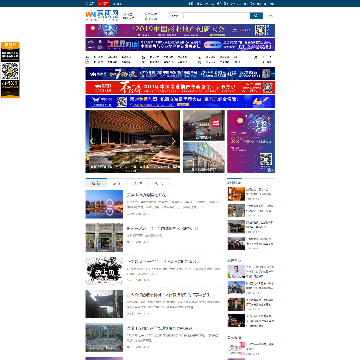Viewport: 360px width, 360px height.
Task: Open the search category dropdown beside search box
Action: [176, 16]
